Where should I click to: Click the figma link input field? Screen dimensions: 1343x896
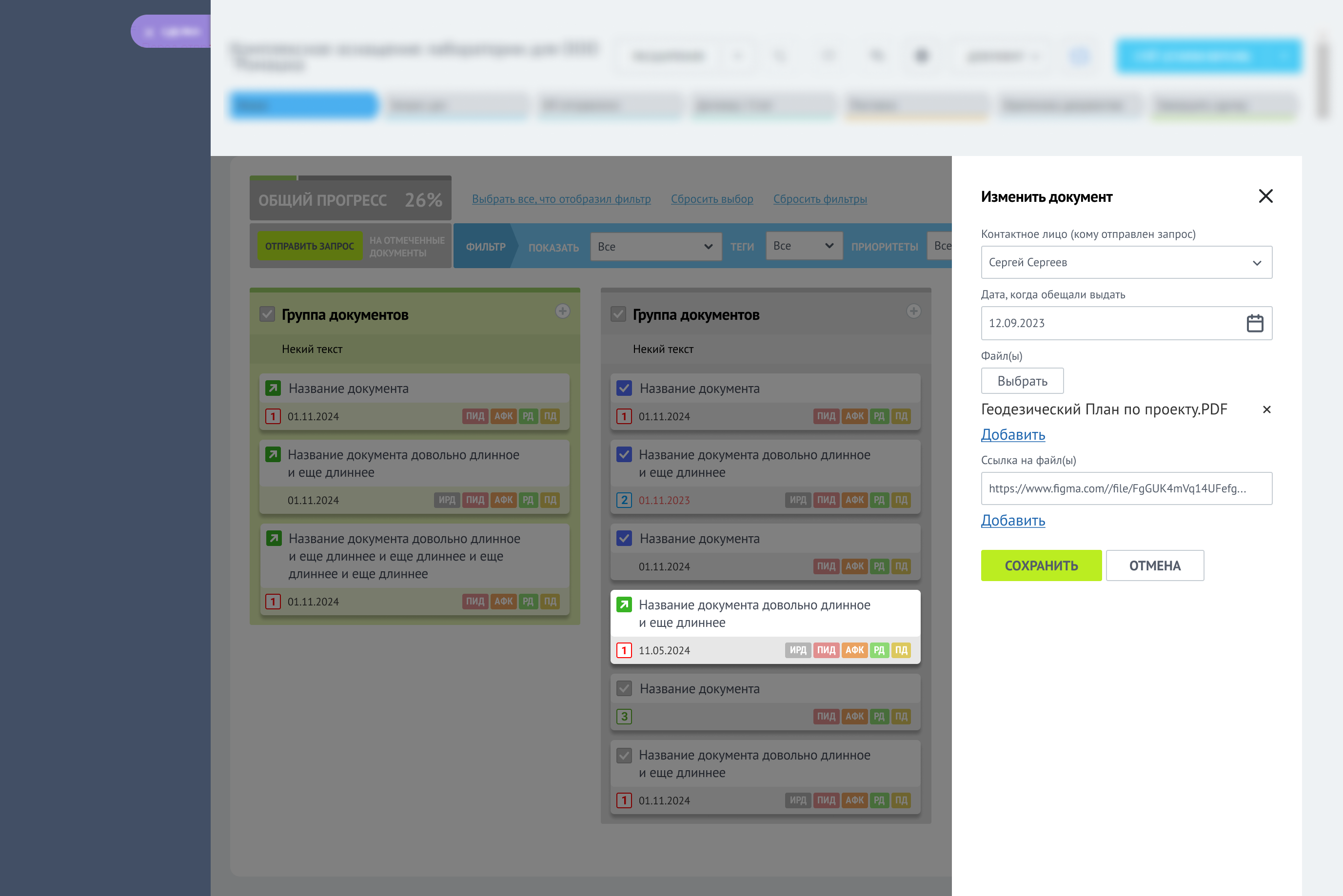point(1126,488)
